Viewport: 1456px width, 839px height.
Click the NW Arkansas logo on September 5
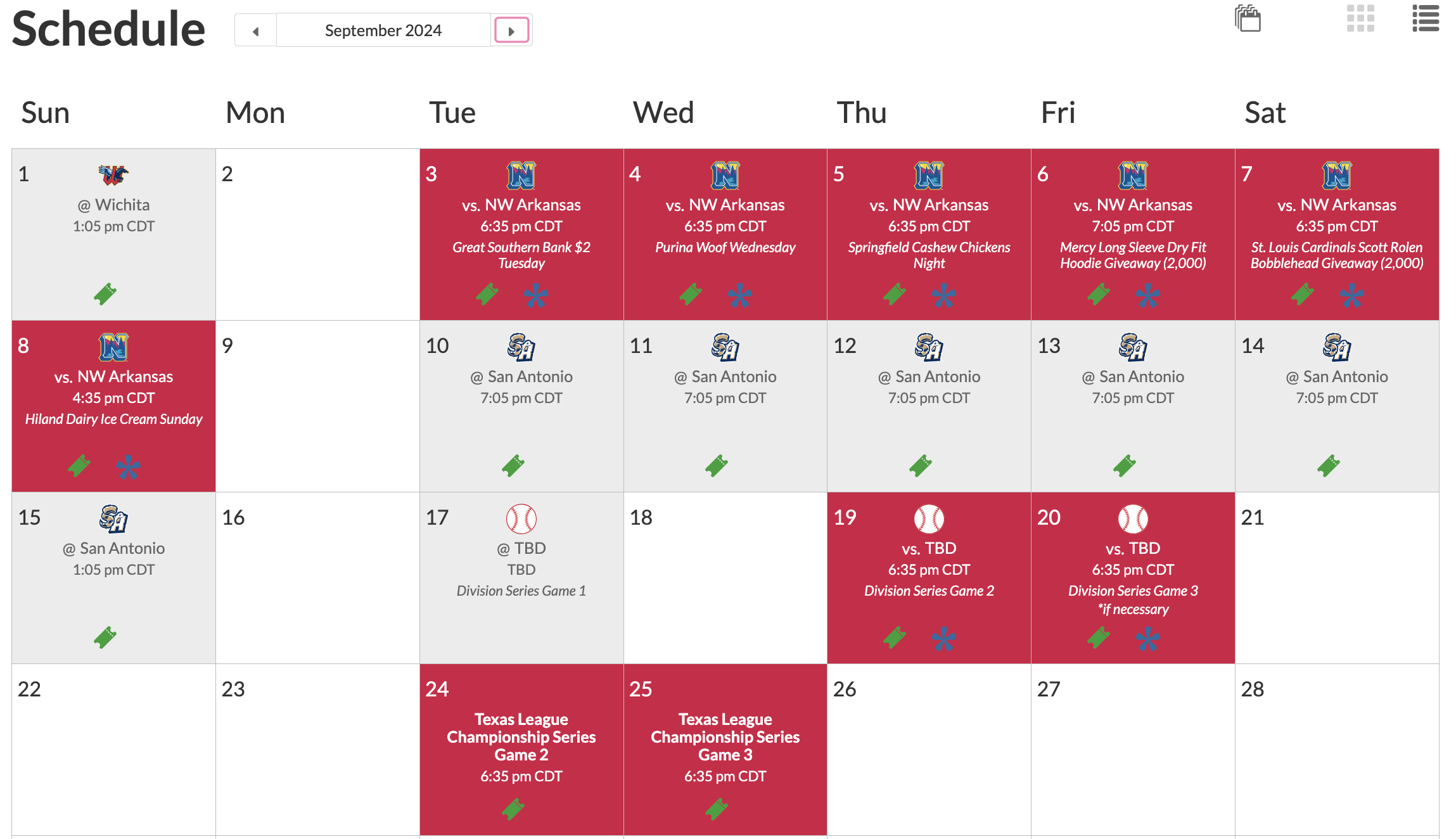click(929, 176)
